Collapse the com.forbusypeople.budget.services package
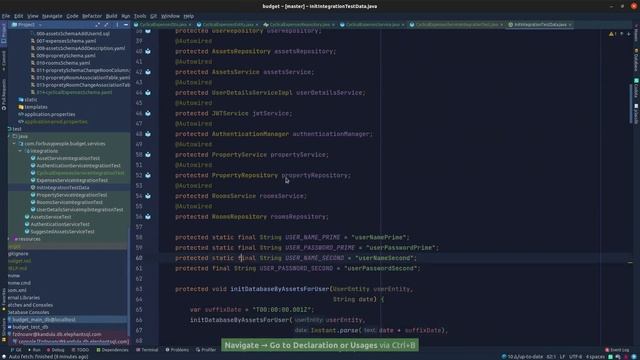Viewport: 640px width, 360px height. tap(14, 144)
